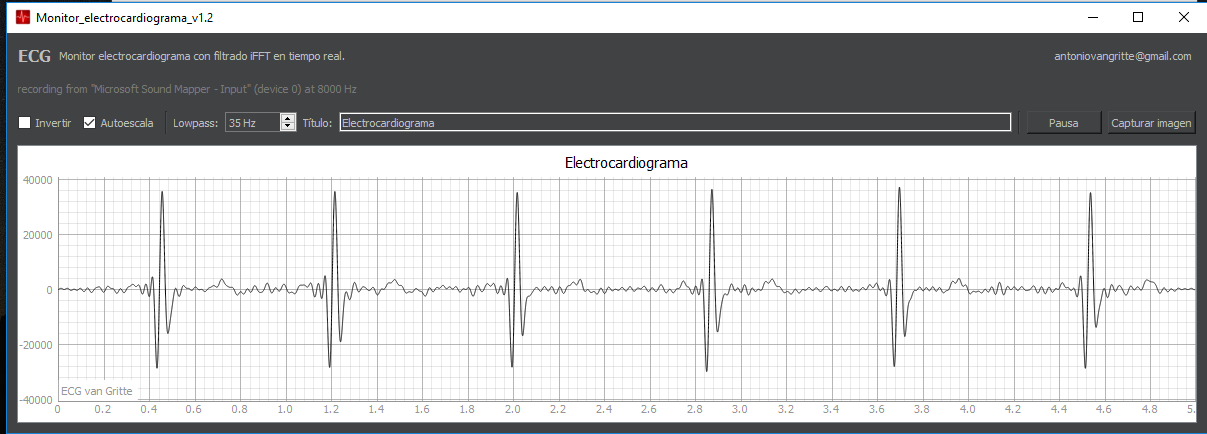Click the 0.4 x-axis tick label

pyautogui.click(x=148, y=409)
